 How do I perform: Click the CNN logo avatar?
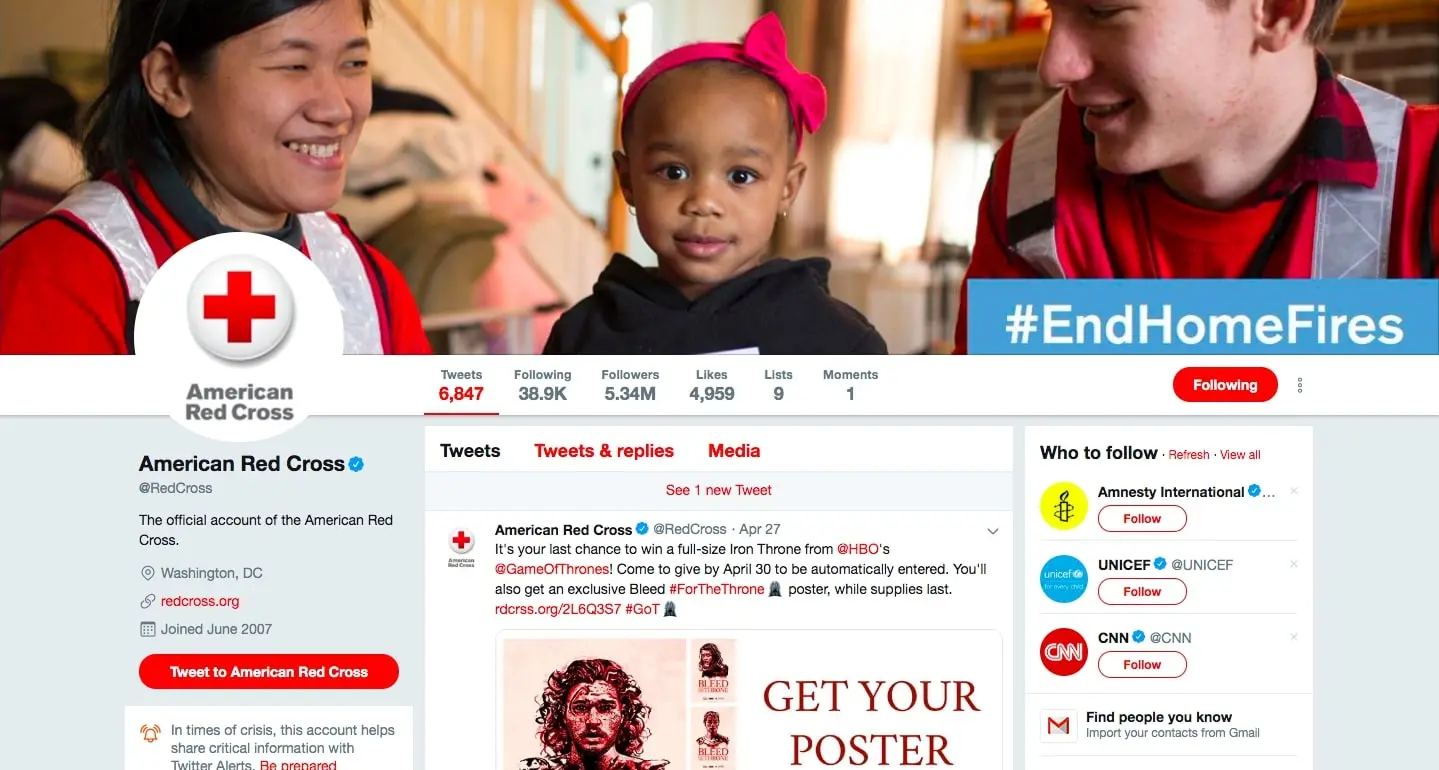(x=1063, y=652)
